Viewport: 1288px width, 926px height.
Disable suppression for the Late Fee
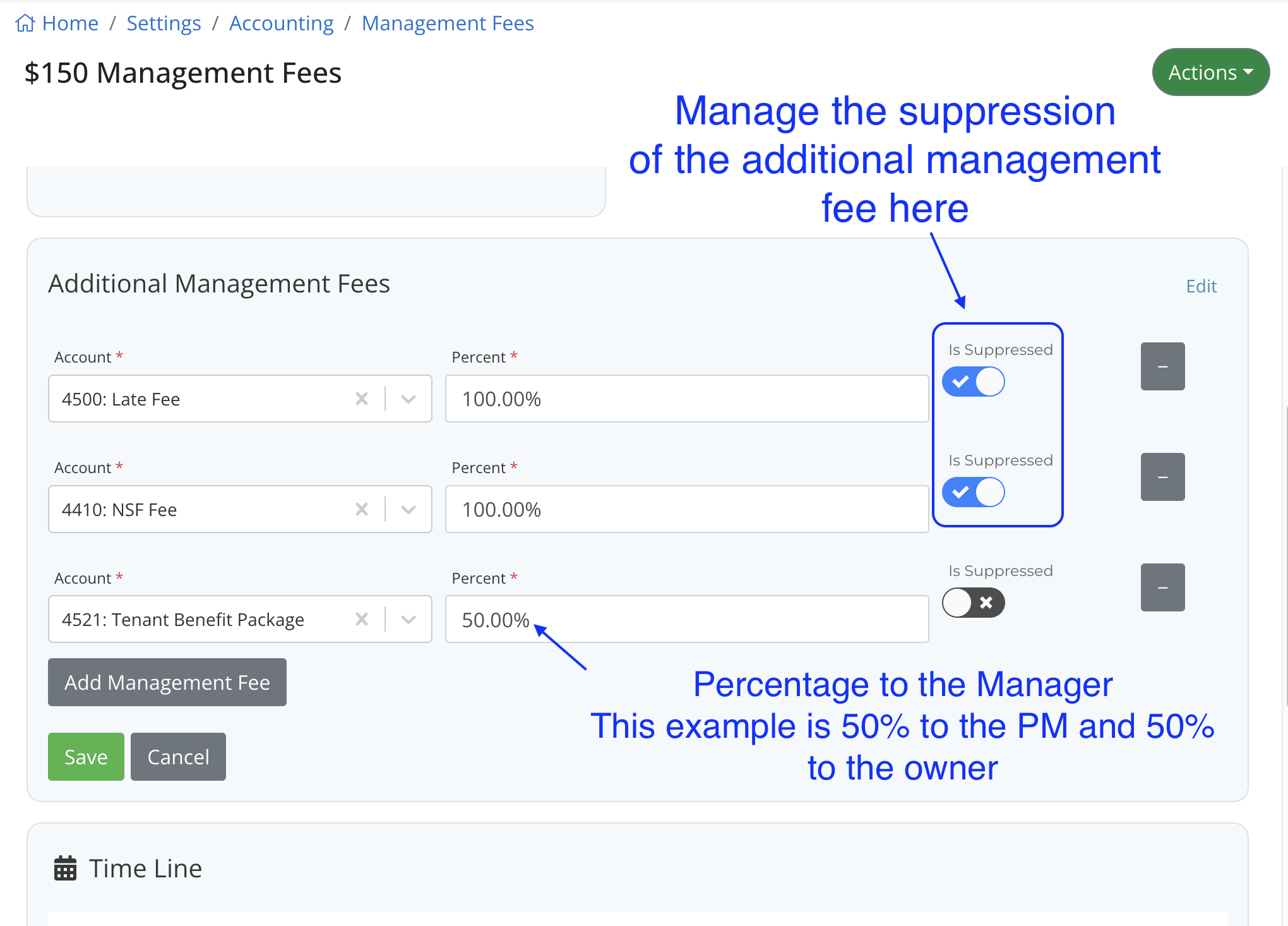(x=973, y=382)
